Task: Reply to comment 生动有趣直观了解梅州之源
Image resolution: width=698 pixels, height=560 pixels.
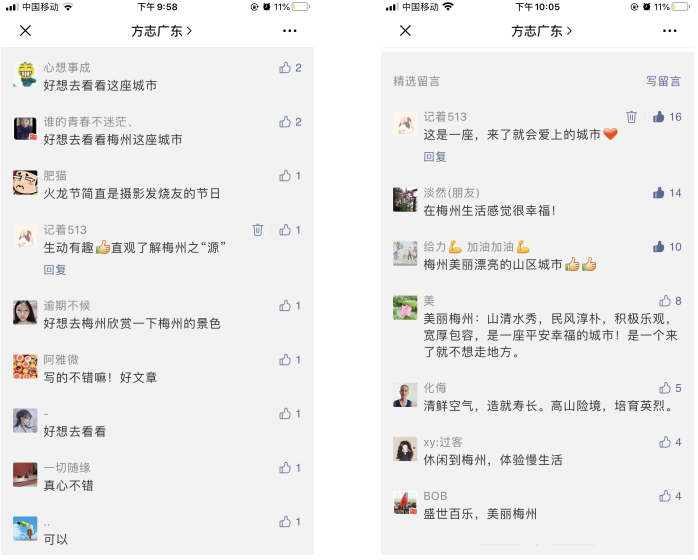Action: coord(55,270)
